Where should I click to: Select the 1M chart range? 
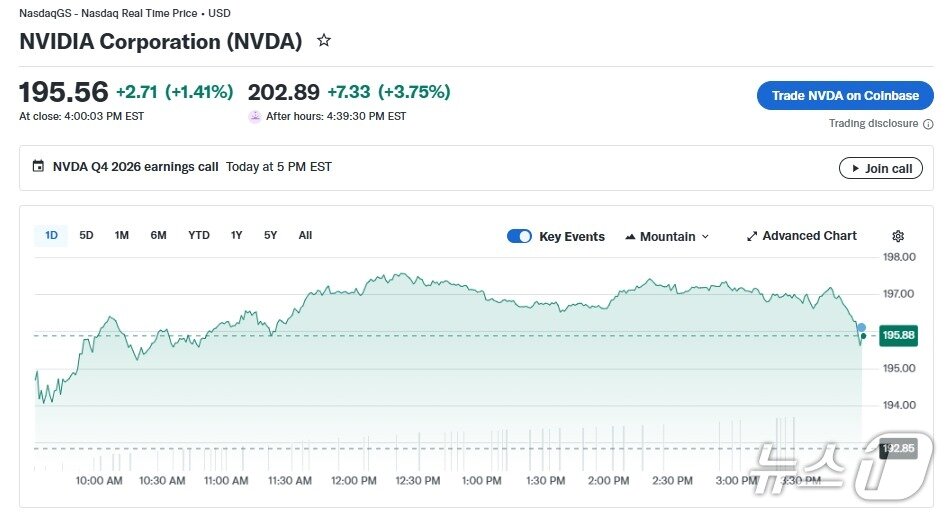pos(121,235)
